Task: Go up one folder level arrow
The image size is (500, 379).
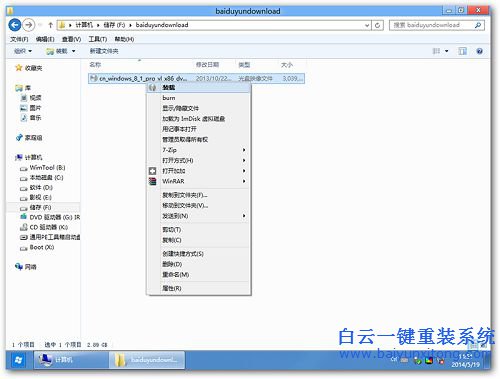Action: pyautogui.click(x=50, y=25)
